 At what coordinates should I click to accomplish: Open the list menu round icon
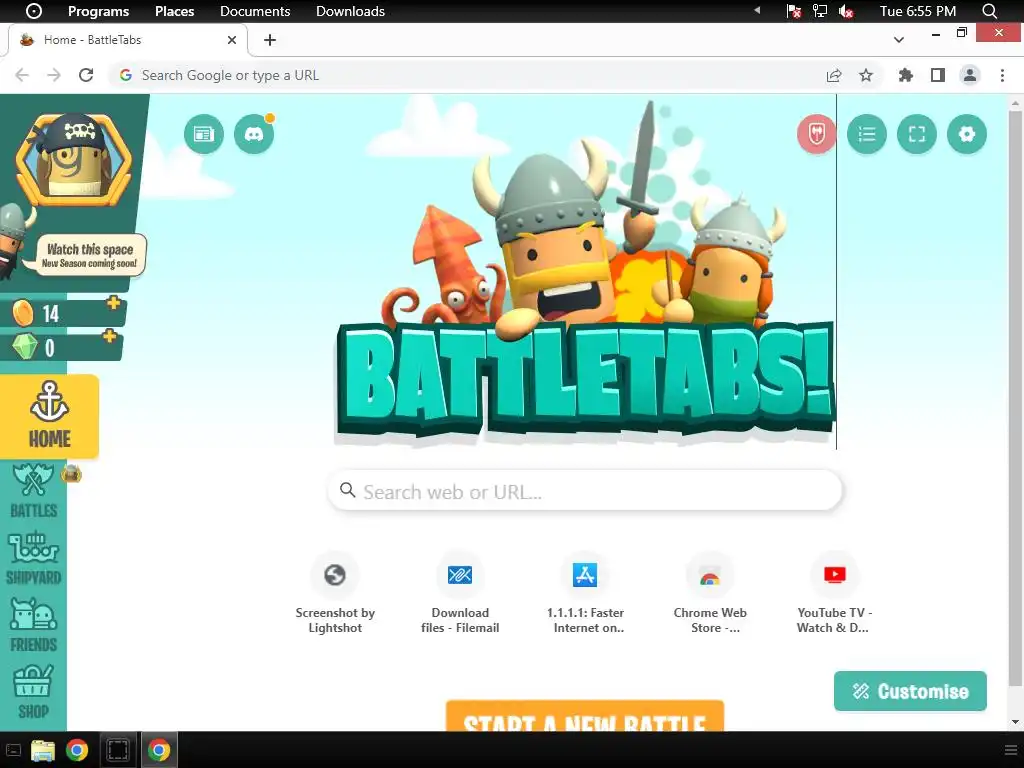[867, 135]
